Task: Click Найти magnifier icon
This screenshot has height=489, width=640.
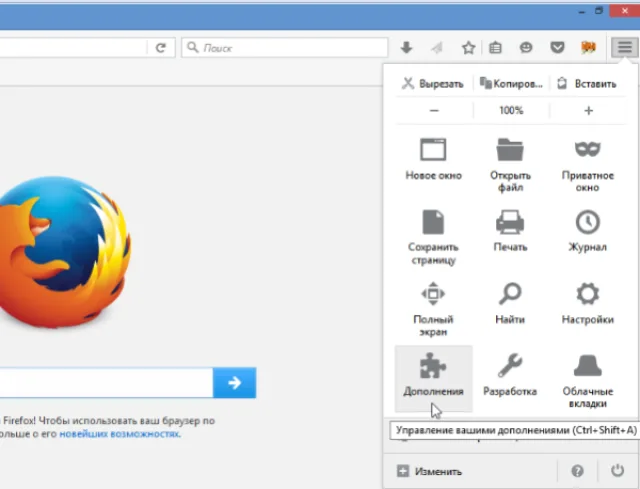Action: tap(510, 294)
